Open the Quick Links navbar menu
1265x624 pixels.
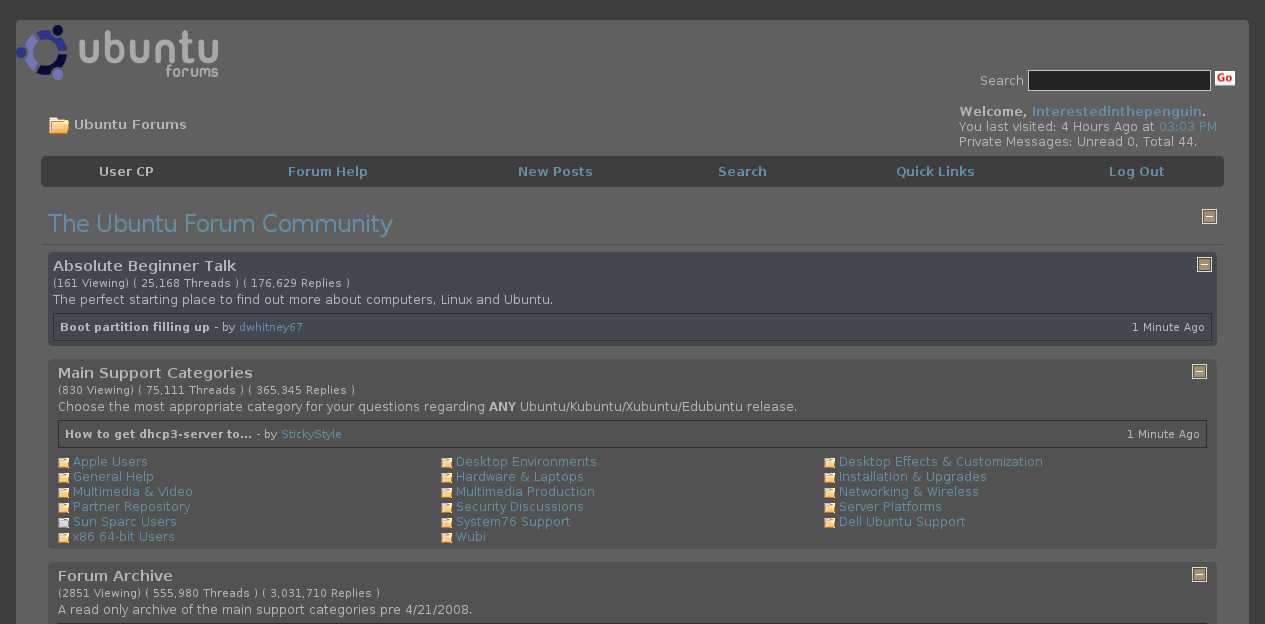(935, 172)
